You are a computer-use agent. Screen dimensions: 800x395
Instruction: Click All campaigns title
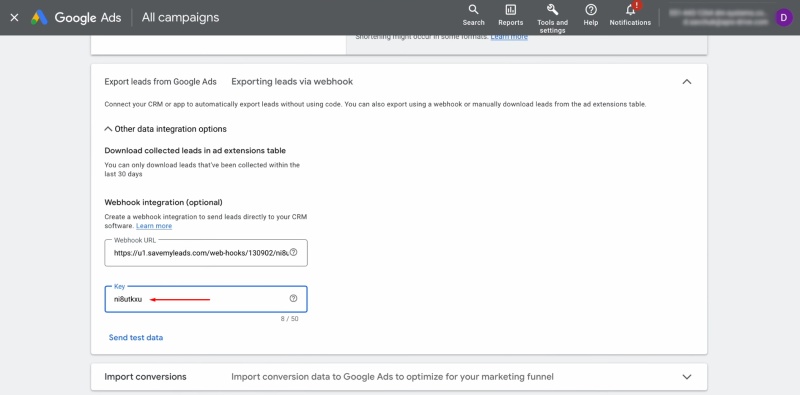point(181,17)
